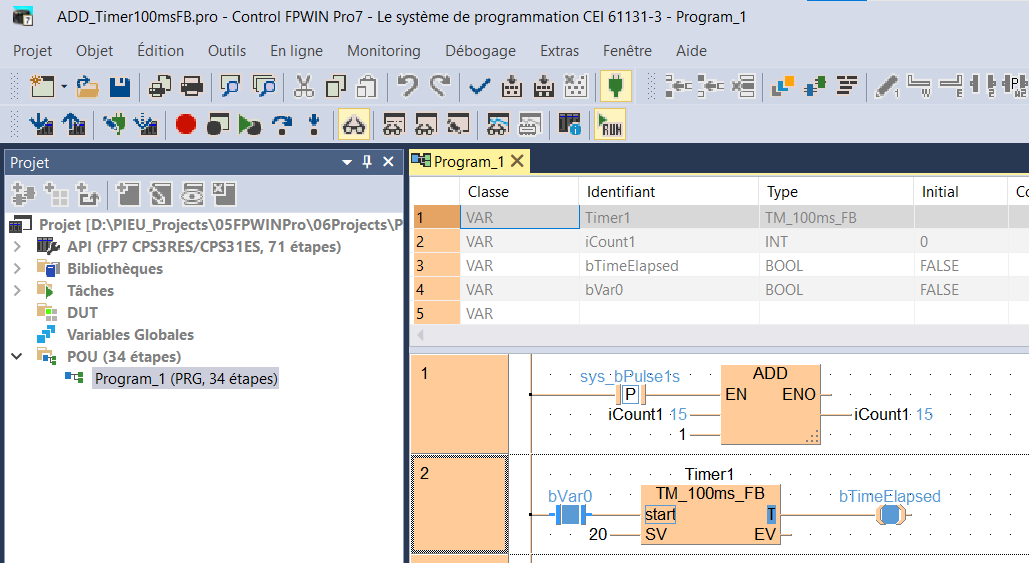Image resolution: width=1029 pixels, height=563 pixels.
Task: Expand the Bibliothèques tree node
Action: 17,269
